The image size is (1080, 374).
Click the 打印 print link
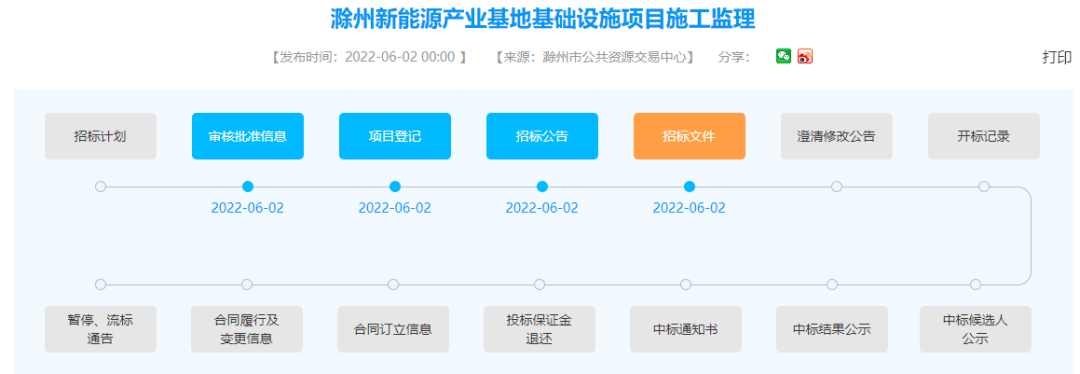click(1057, 57)
